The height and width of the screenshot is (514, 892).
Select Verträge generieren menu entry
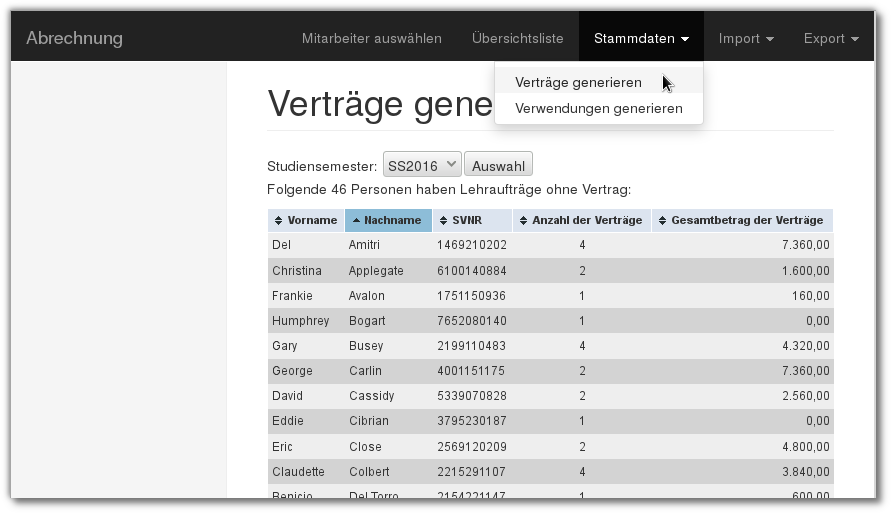click(x=578, y=82)
